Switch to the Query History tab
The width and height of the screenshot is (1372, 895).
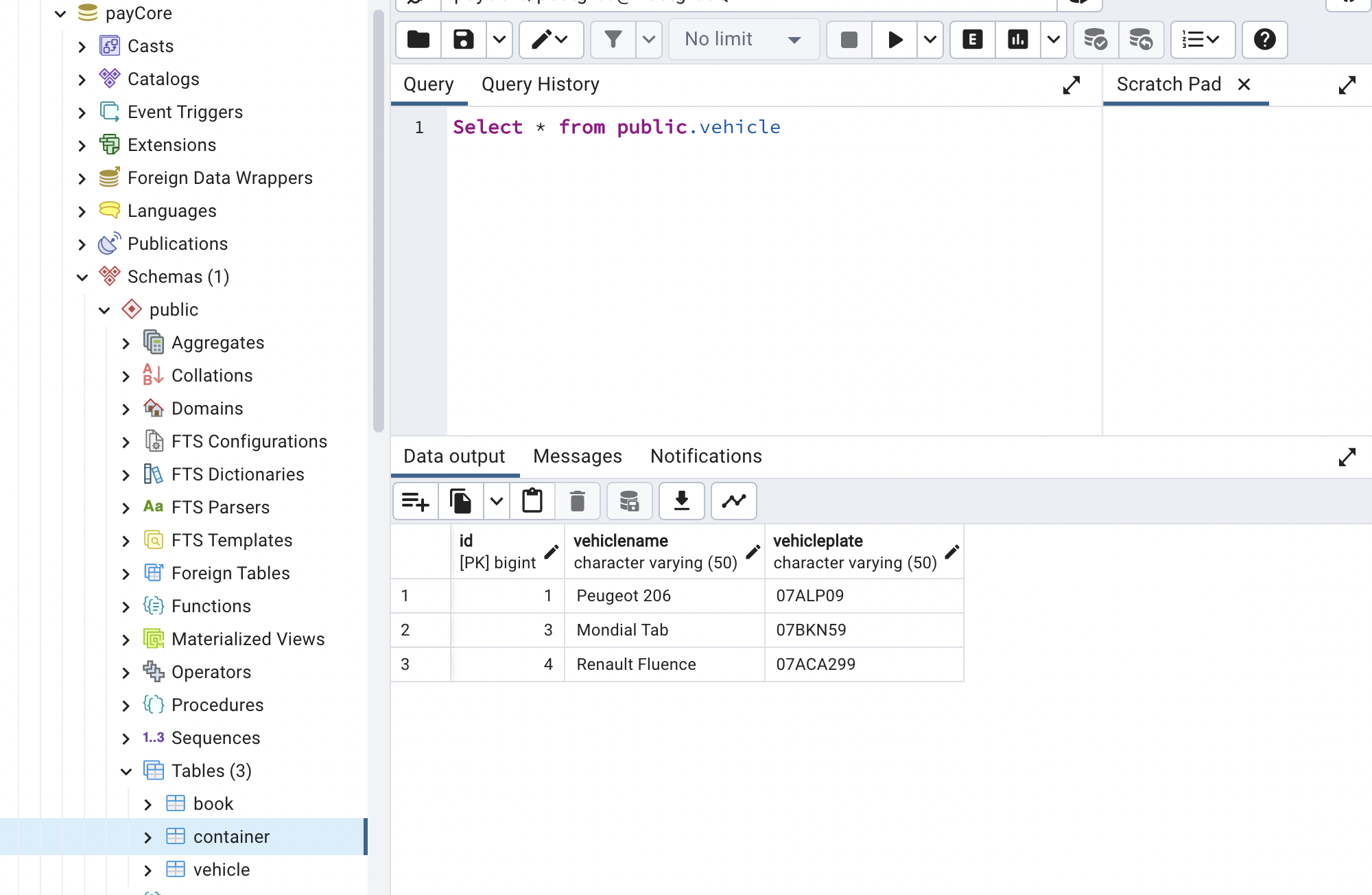[540, 84]
